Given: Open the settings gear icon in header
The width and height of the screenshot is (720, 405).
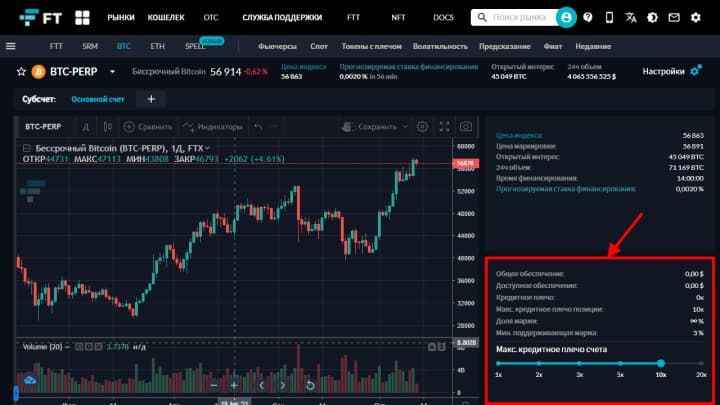Looking at the screenshot, I should [x=696, y=17].
